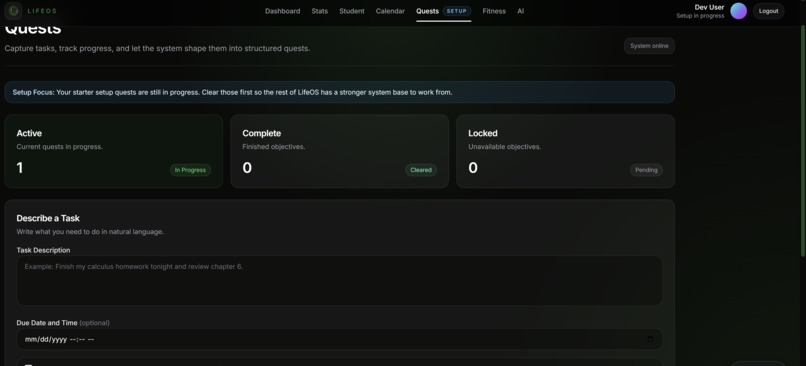The width and height of the screenshot is (806, 366).
Task: Select the Locked quests card
Action: (x=565, y=151)
